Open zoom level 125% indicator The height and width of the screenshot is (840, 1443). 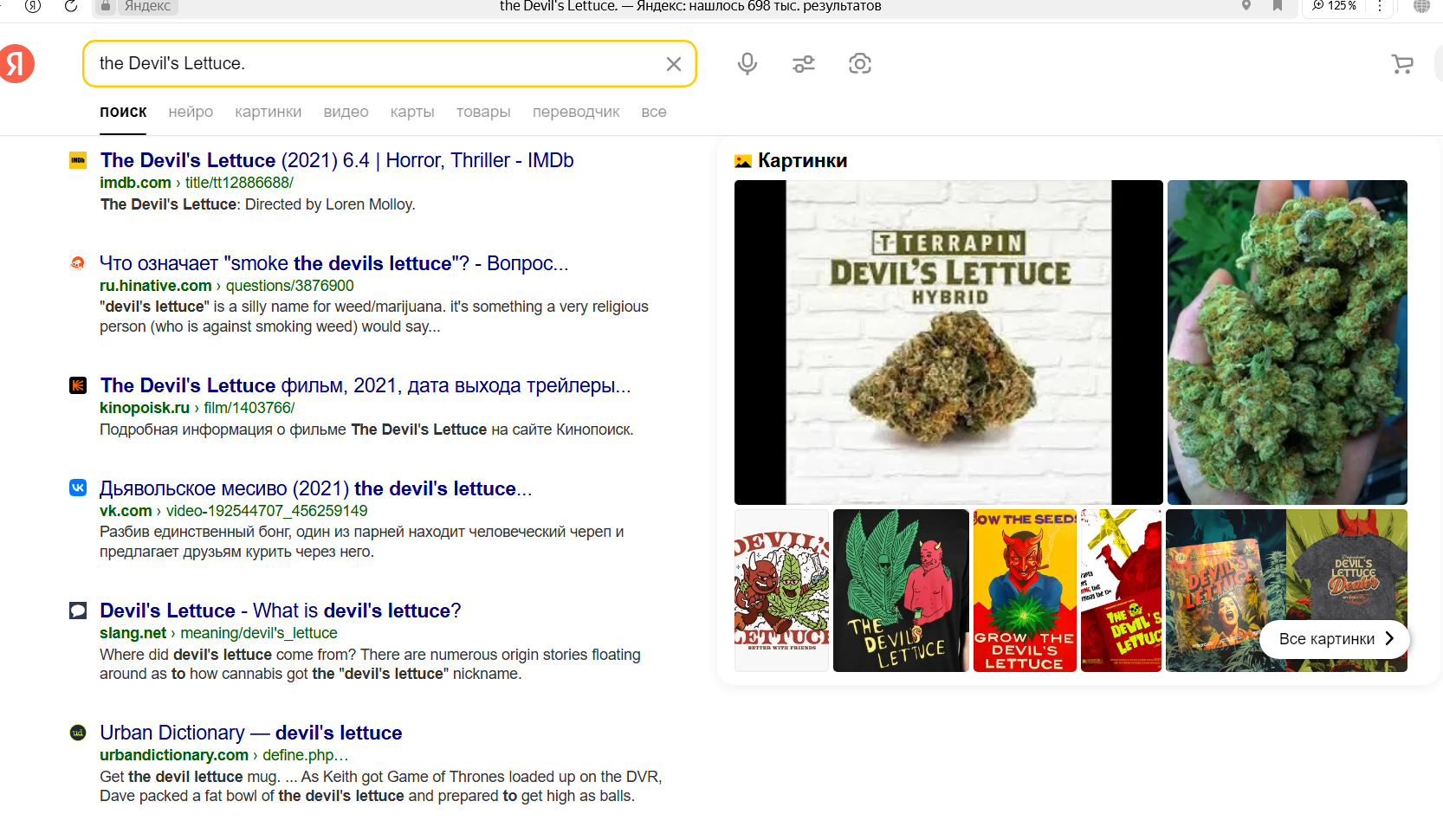(x=1334, y=6)
